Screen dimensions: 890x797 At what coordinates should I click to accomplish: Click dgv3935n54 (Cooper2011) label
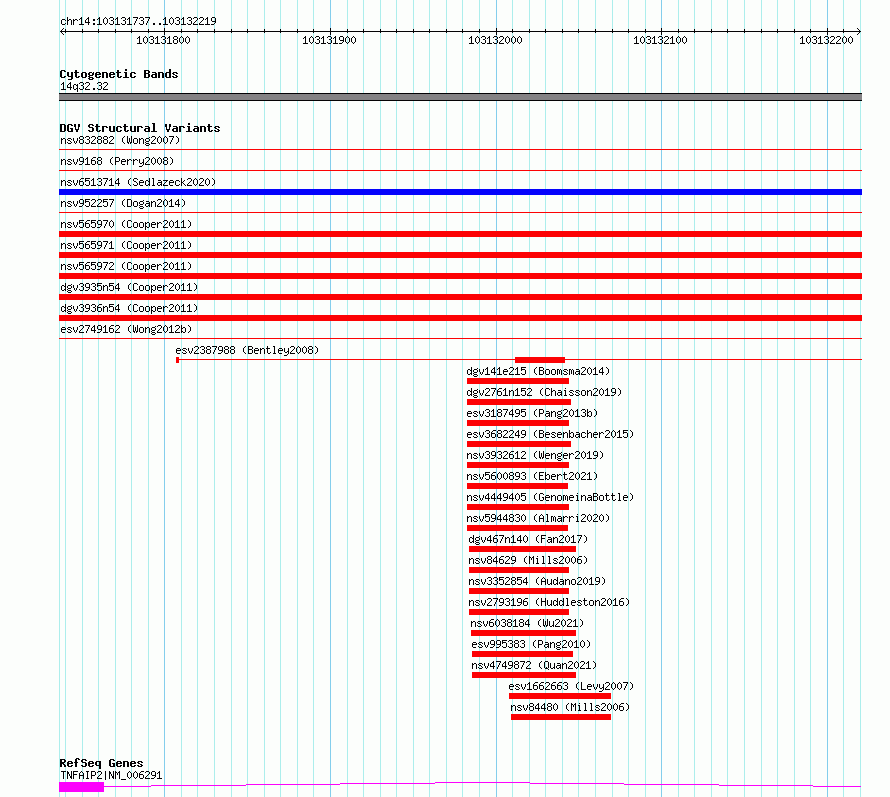pos(129,287)
